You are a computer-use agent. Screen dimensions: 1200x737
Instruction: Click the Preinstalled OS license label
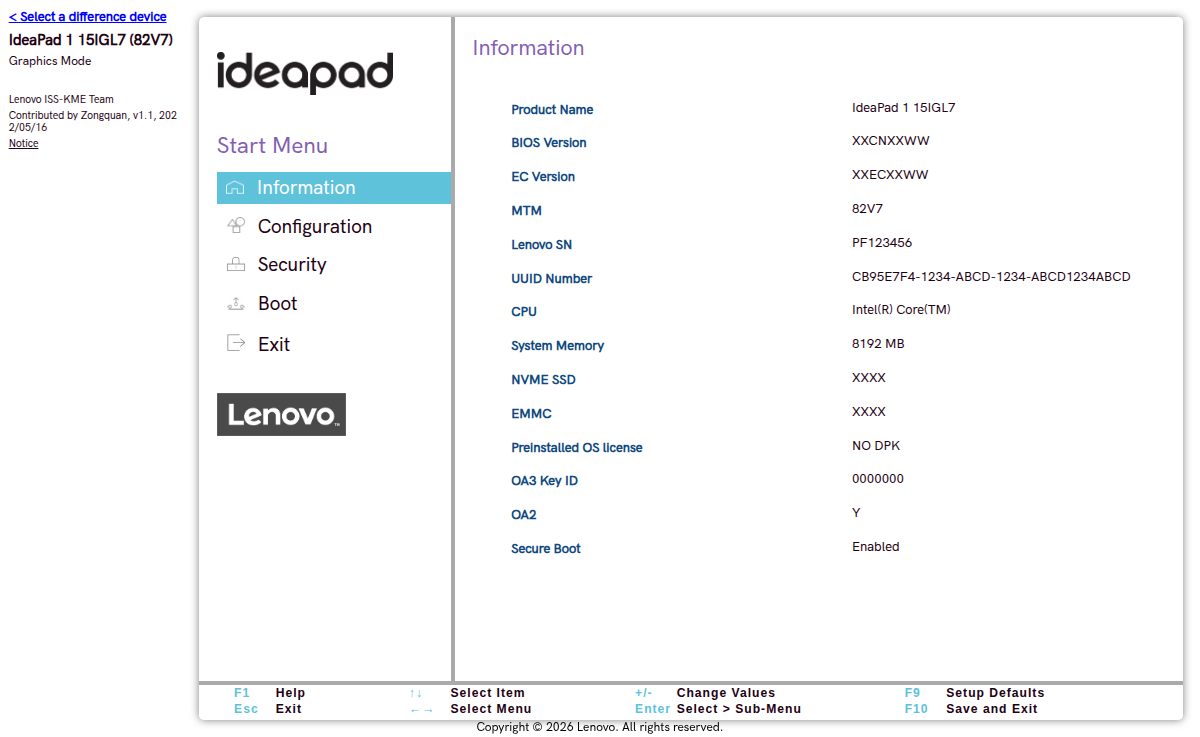click(x=577, y=448)
